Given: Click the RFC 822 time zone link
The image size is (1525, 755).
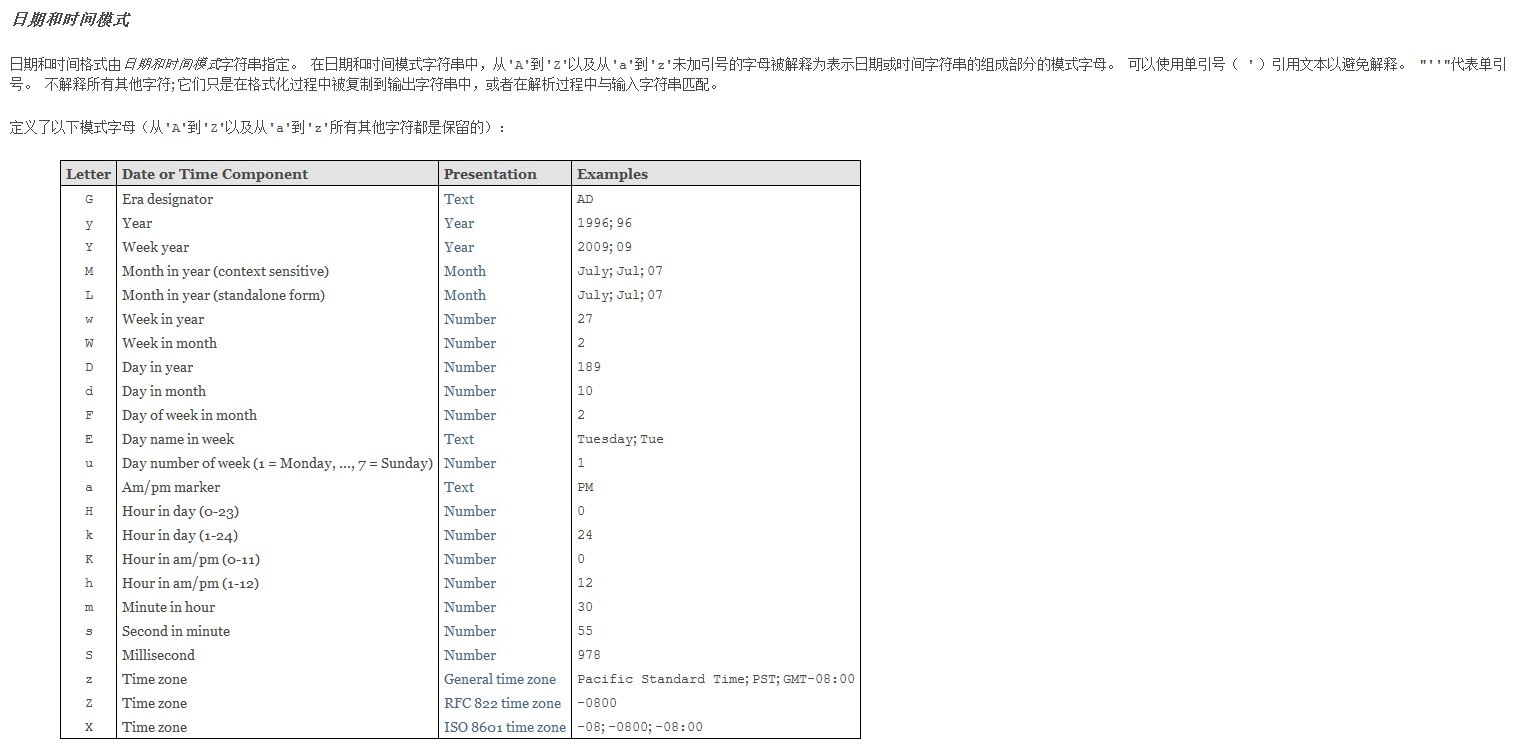Looking at the screenshot, I should click(x=502, y=703).
